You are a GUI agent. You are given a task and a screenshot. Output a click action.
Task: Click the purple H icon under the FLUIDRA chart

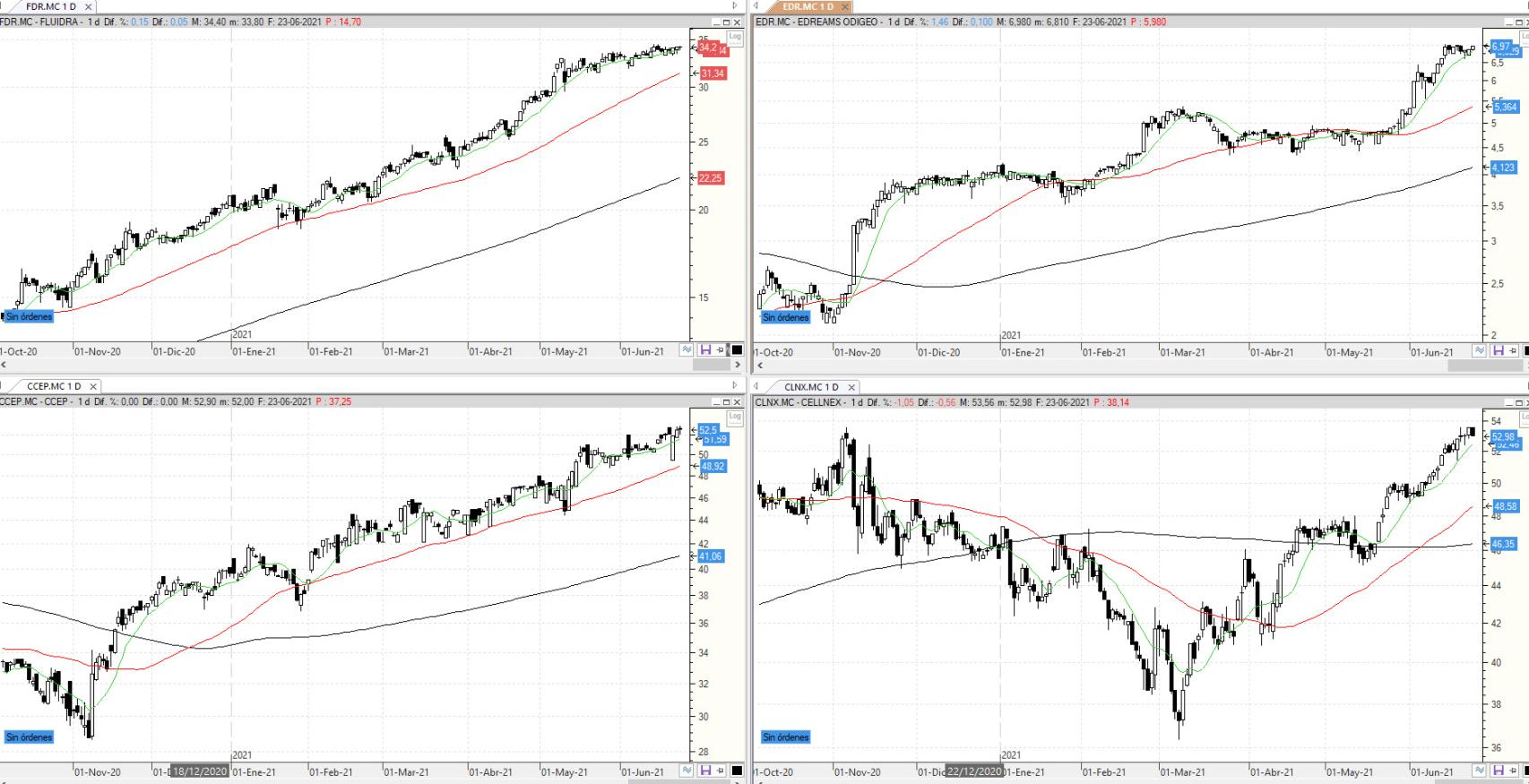(x=705, y=350)
